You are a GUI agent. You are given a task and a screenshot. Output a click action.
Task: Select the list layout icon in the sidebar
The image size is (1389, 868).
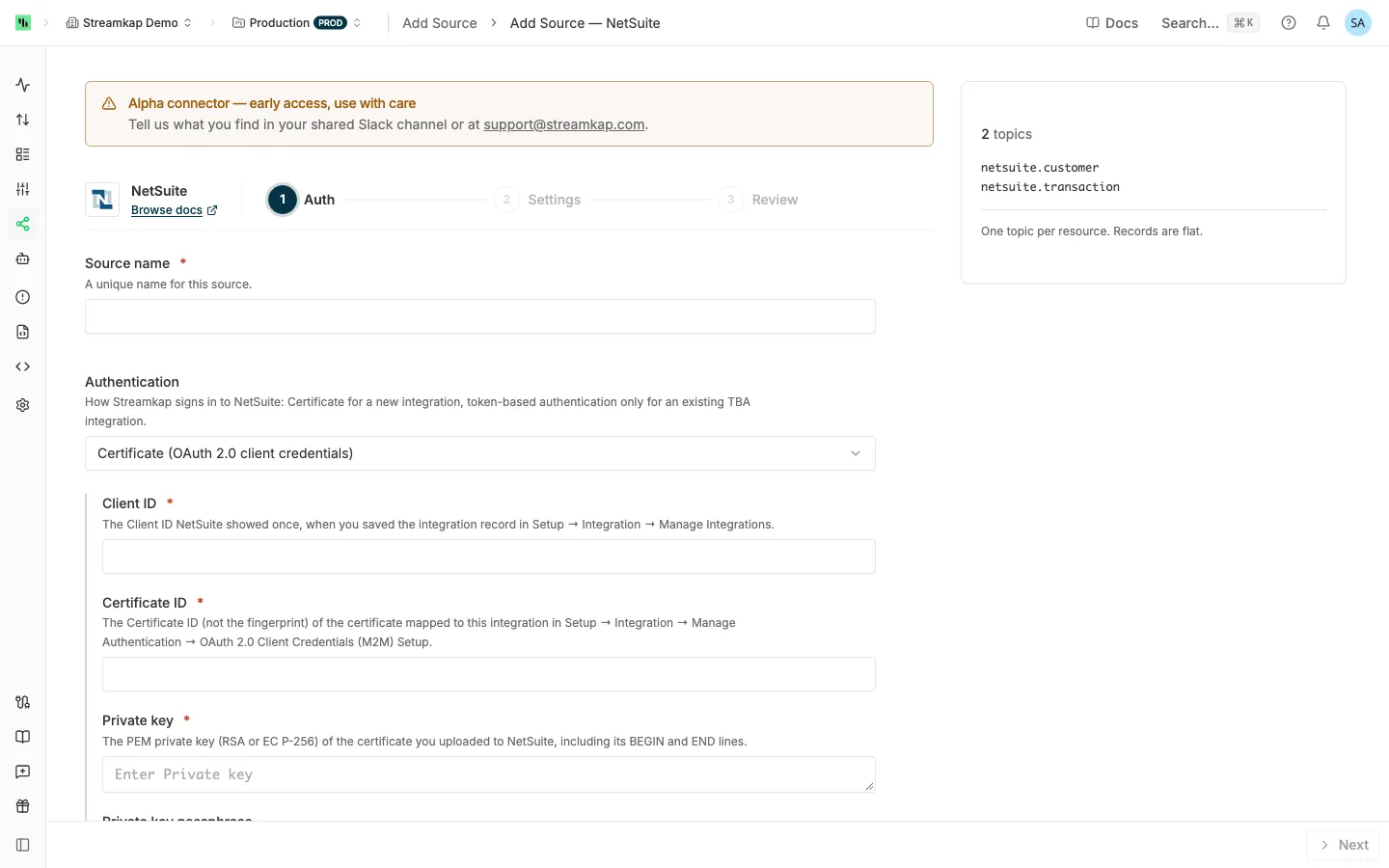(23, 154)
